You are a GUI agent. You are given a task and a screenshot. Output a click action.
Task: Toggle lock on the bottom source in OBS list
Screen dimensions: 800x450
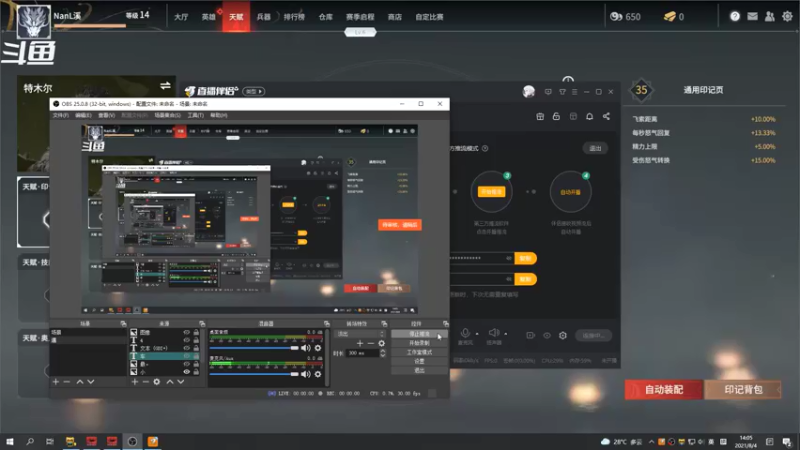pos(196,372)
